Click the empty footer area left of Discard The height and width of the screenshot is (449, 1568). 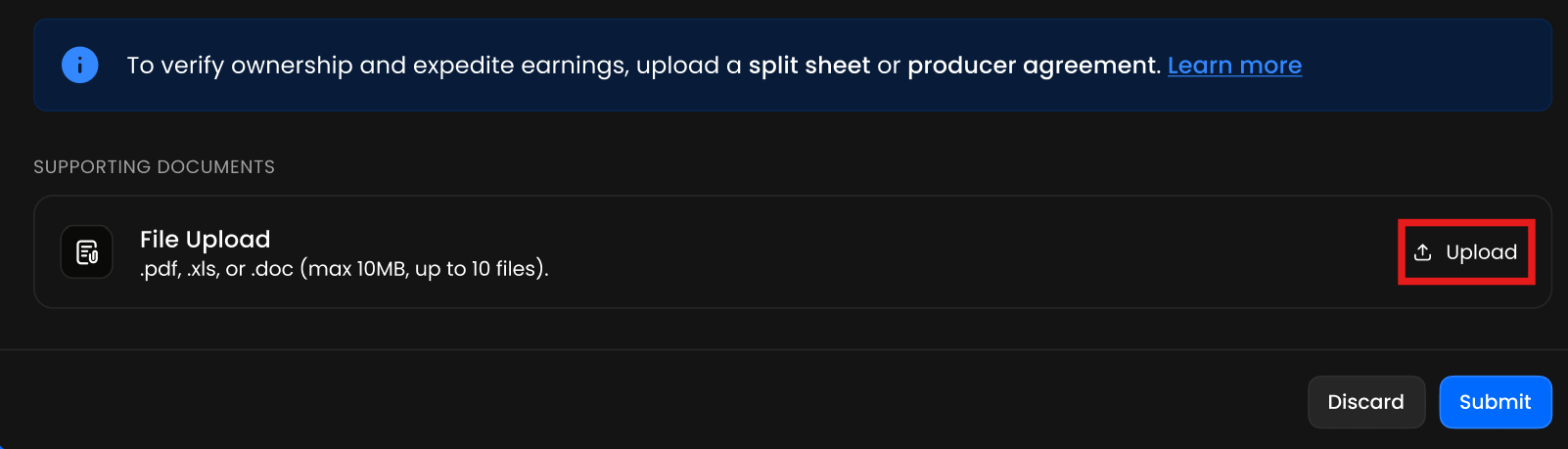[x=685, y=402]
